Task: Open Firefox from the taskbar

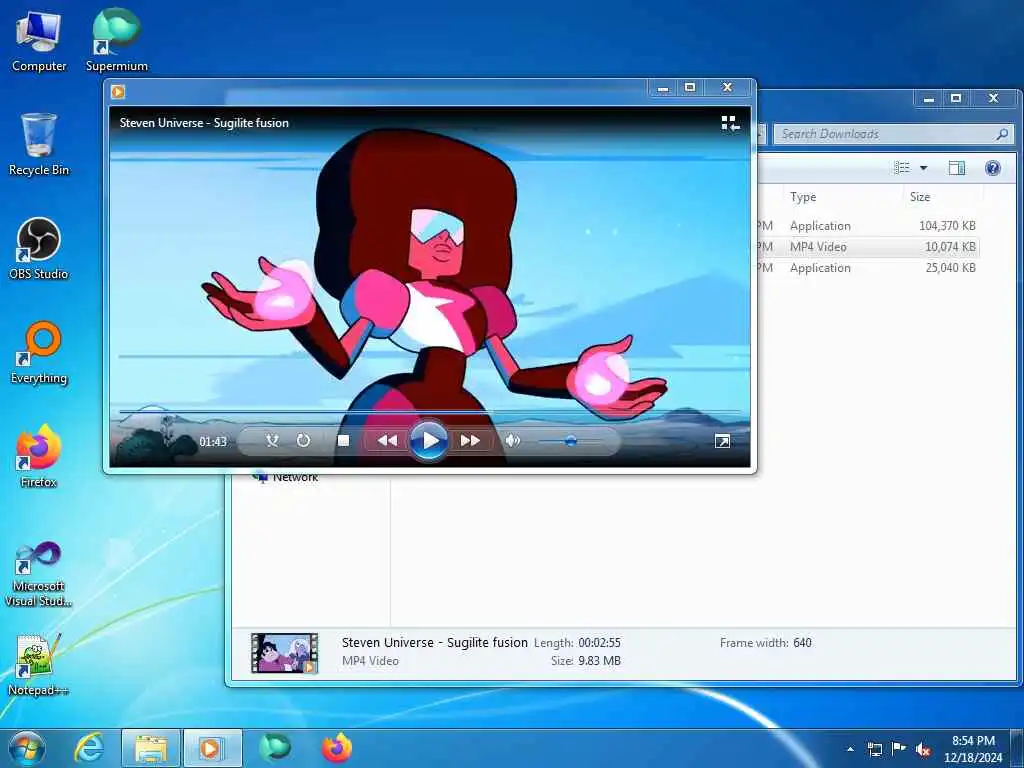Action: coord(337,748)
